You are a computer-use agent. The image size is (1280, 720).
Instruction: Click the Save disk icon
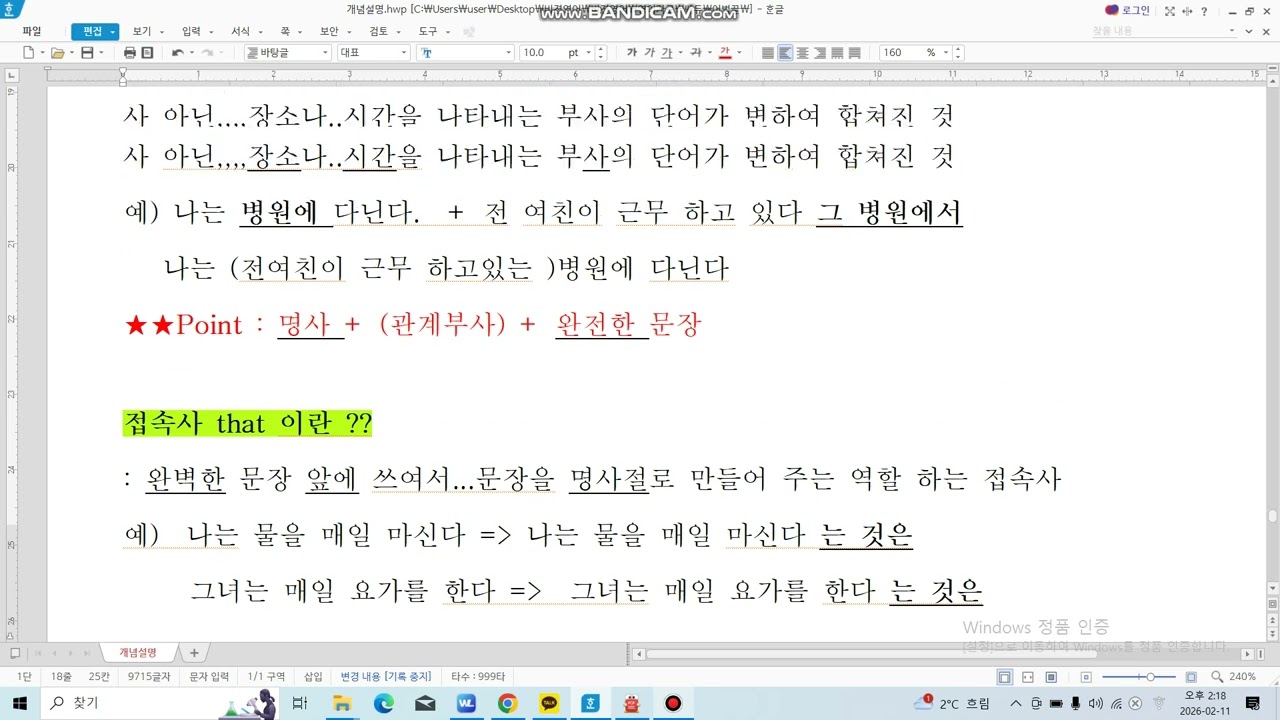click(87, 53)
